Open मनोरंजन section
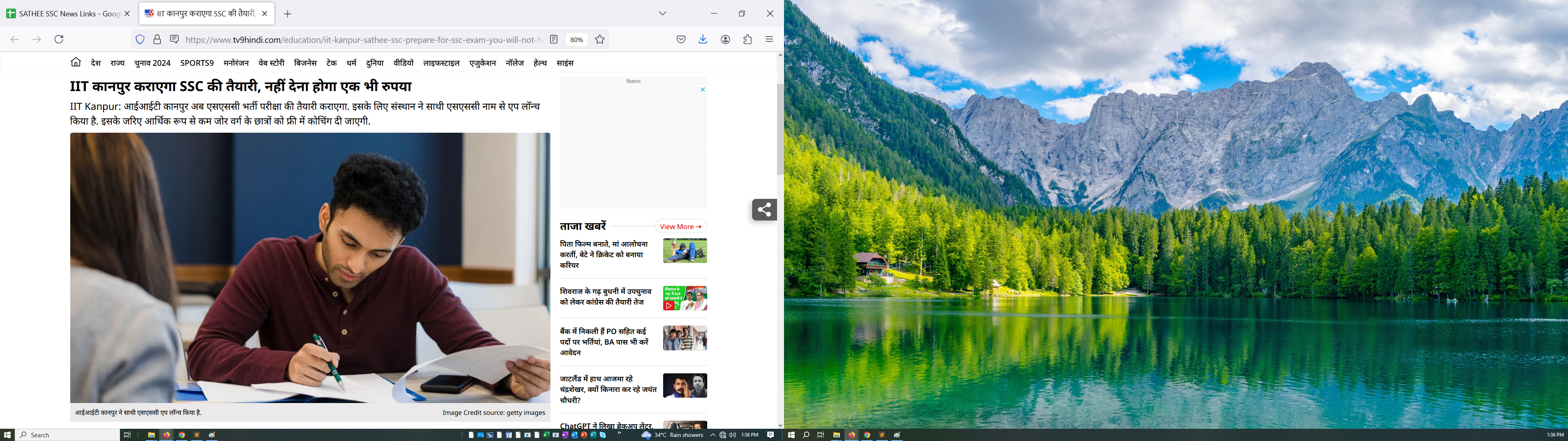This screenshot has height=441, width=1568. [236, 63]
